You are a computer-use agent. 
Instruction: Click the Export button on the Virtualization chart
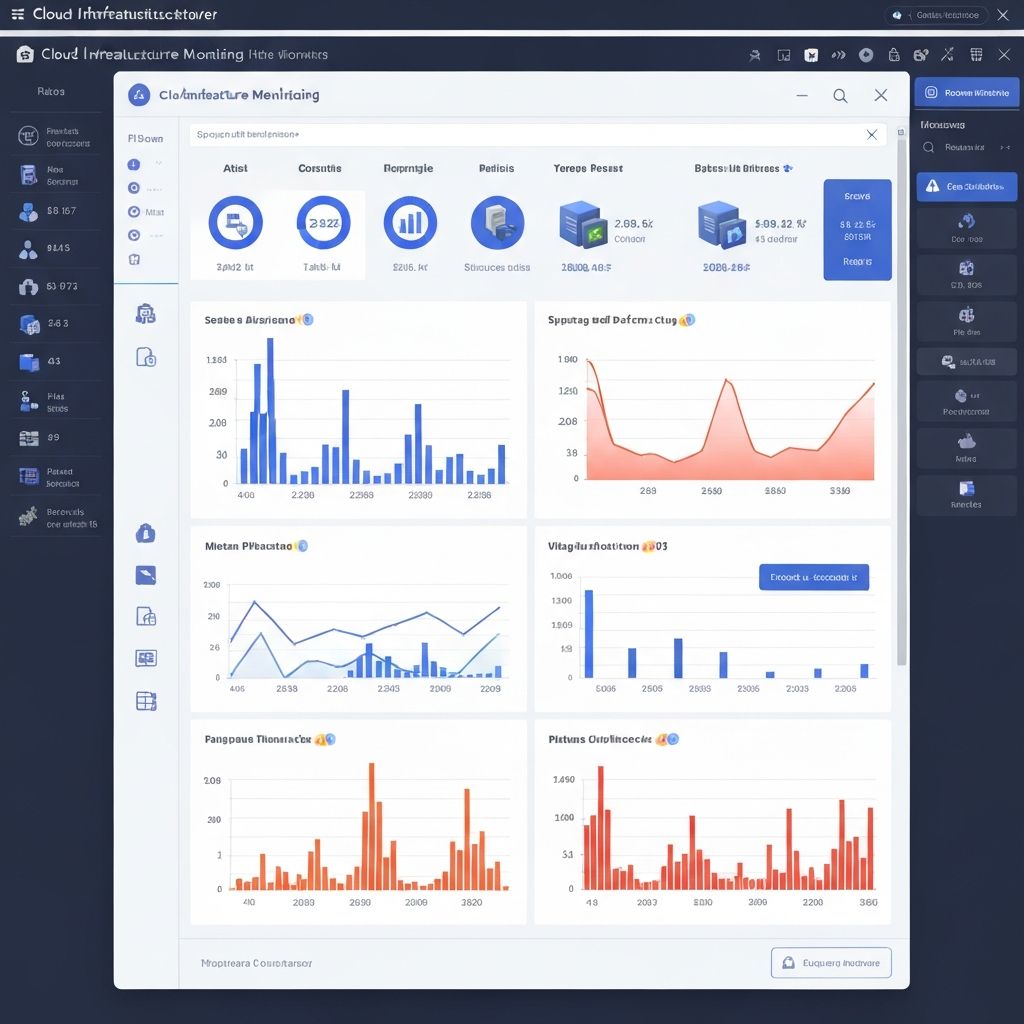click(x=814, y=577)
